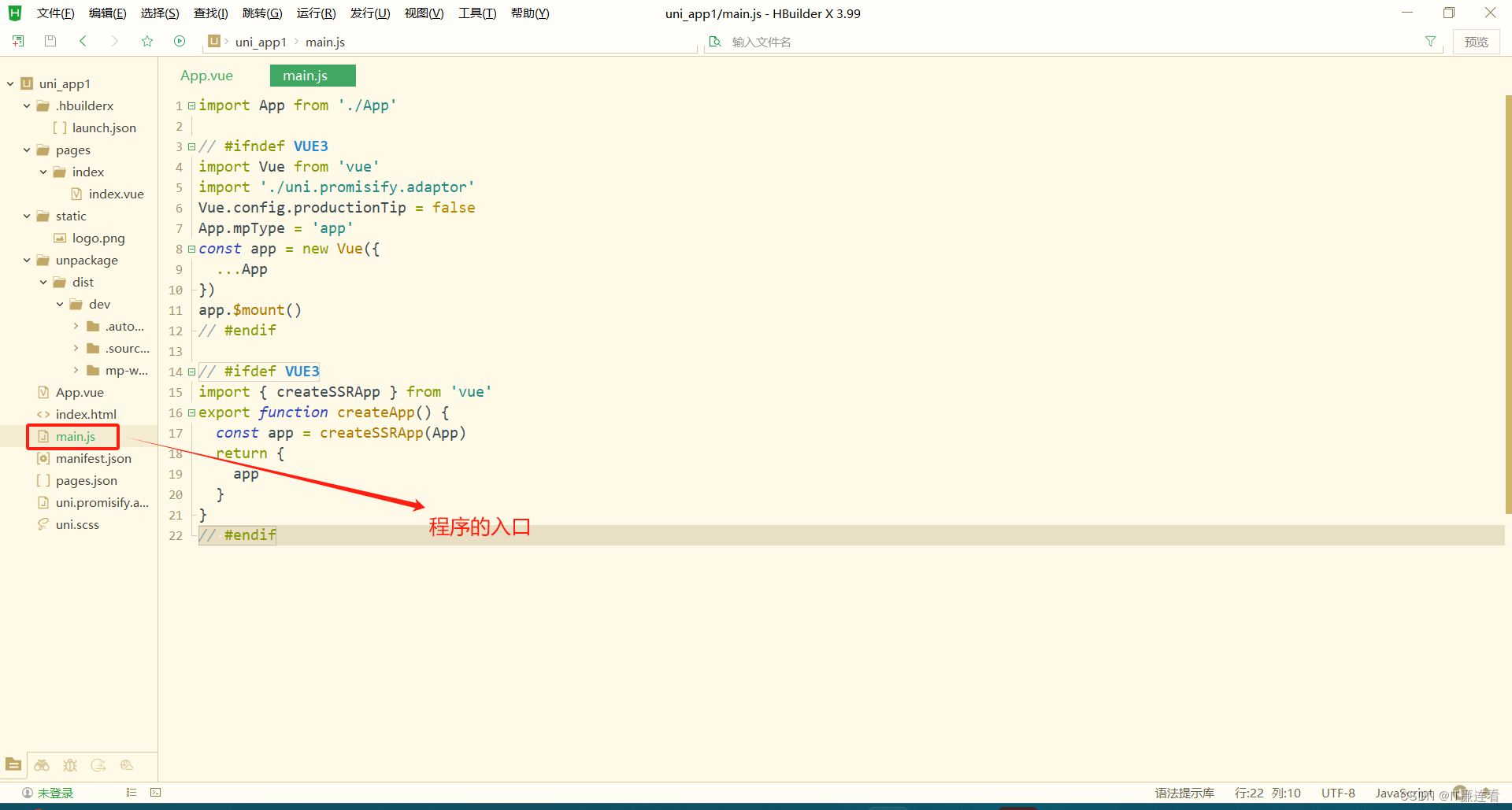The height and width of the screenshot is (810, 1512).
Task: Fold the createApp function at line 16
Action: click(191, 412)
